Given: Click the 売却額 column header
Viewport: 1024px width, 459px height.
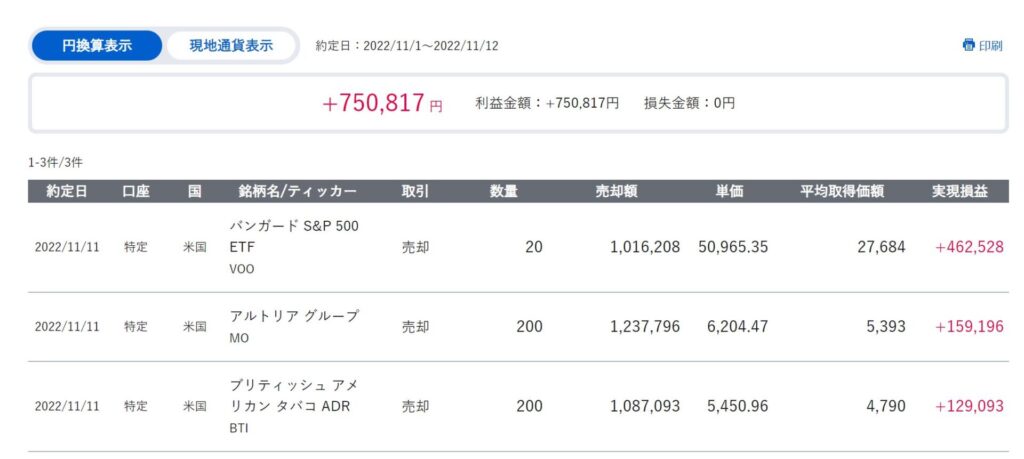Looking at the screenshot, I should coord(616,191).
